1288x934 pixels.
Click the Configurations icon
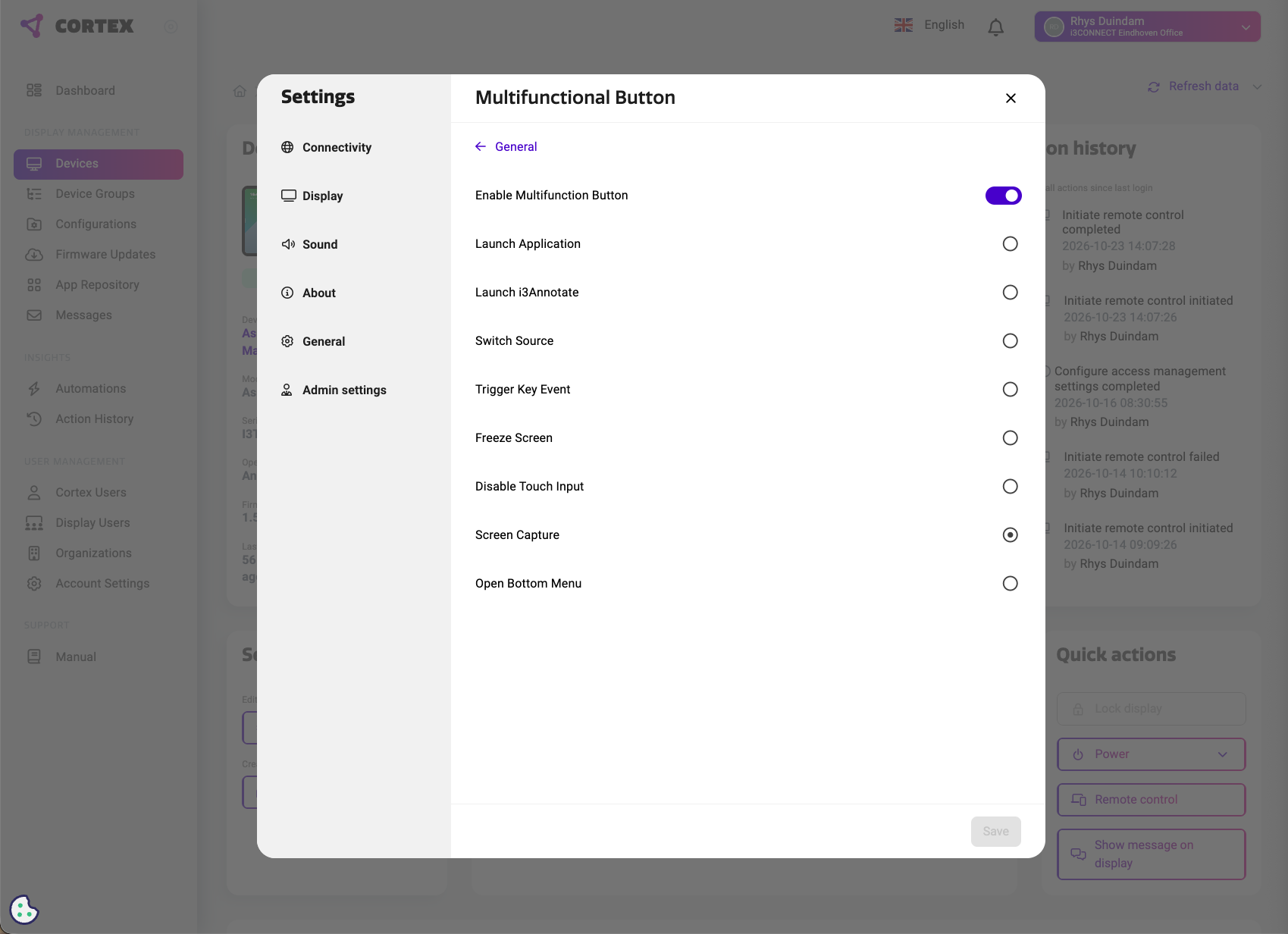pyautogui.click(x=34, y=224)
